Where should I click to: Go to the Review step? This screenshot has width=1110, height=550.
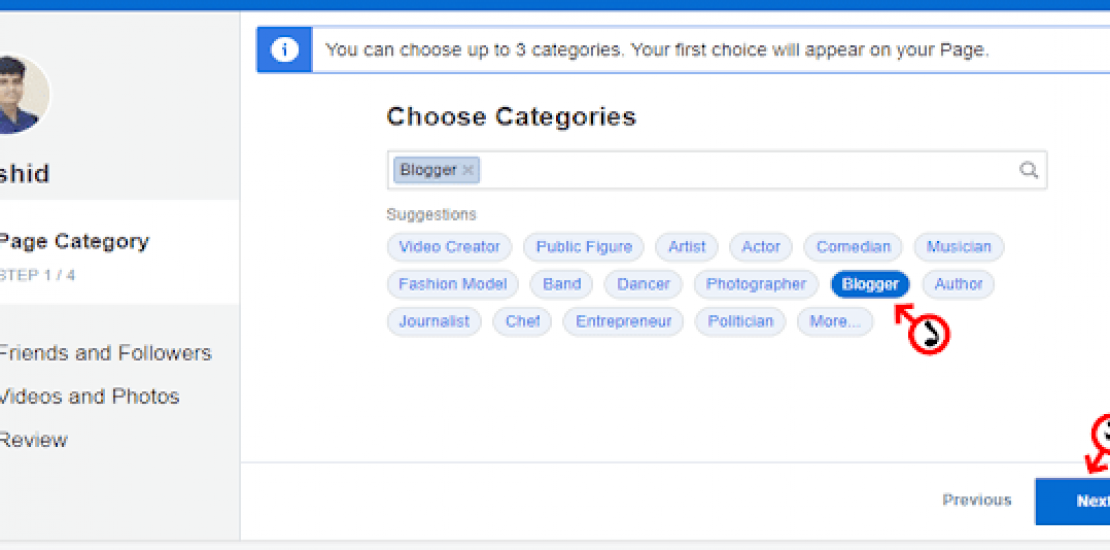tap(34, 440)
